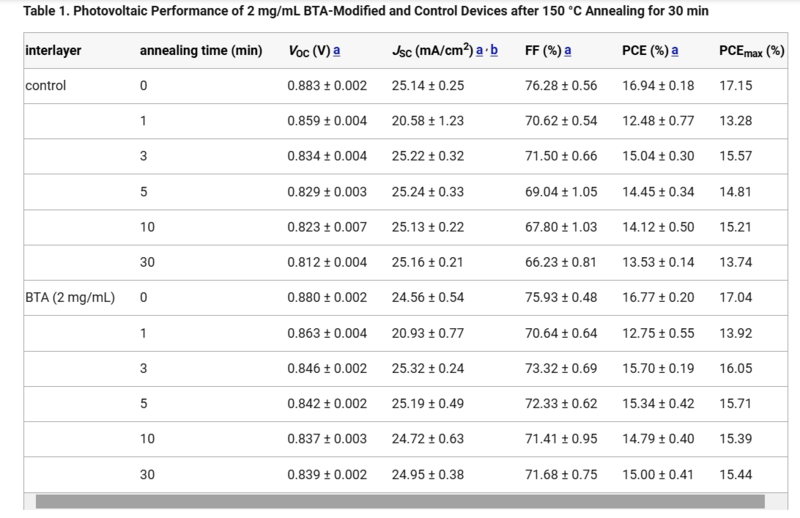Open footnote b link in Jsc header
This screenshot has height=518, width=800.
(494, 51)
